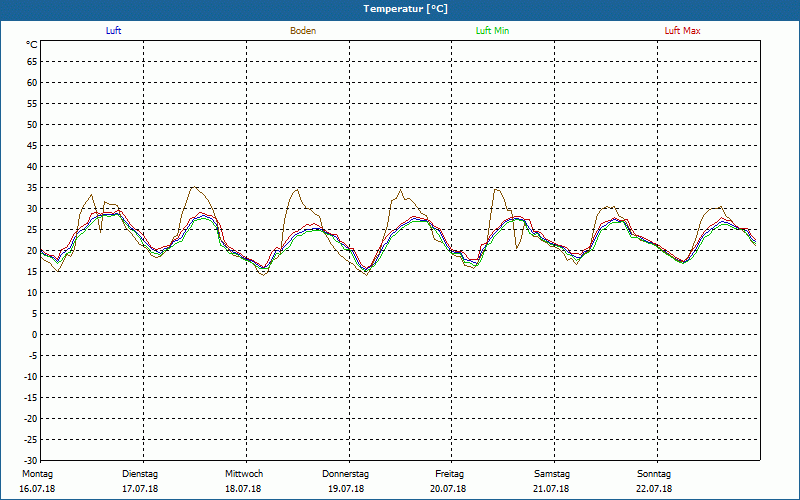Click the 'Luft Max' legend label
800x500 pixels.
coord(682,31)
